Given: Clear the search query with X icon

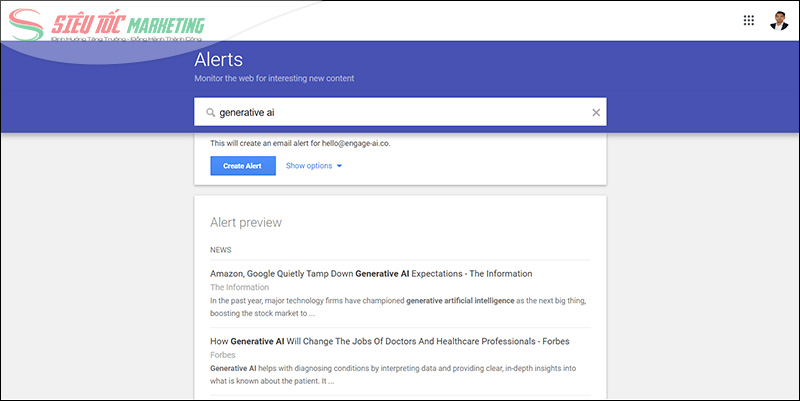Looking at the screenshot, I should point(596,113).
